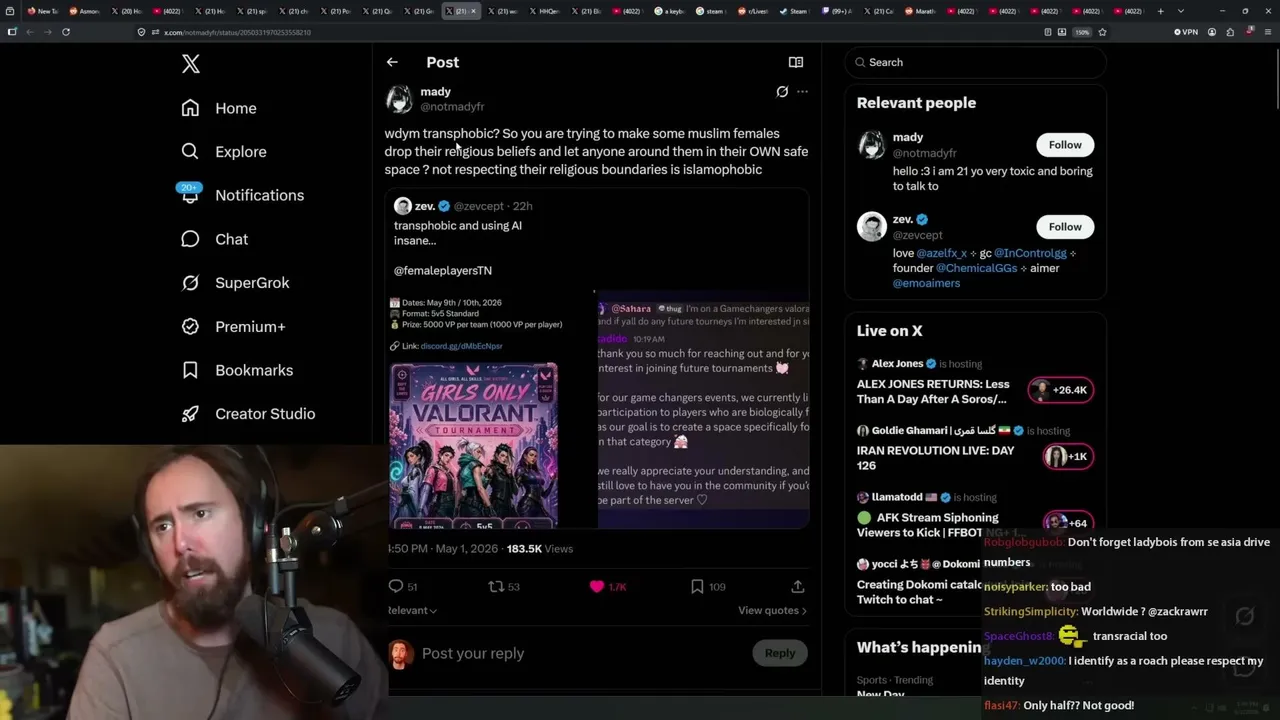Open the @InControlgg mention link
This screenshot has height=720, width=1280.
click(1030, 253)
